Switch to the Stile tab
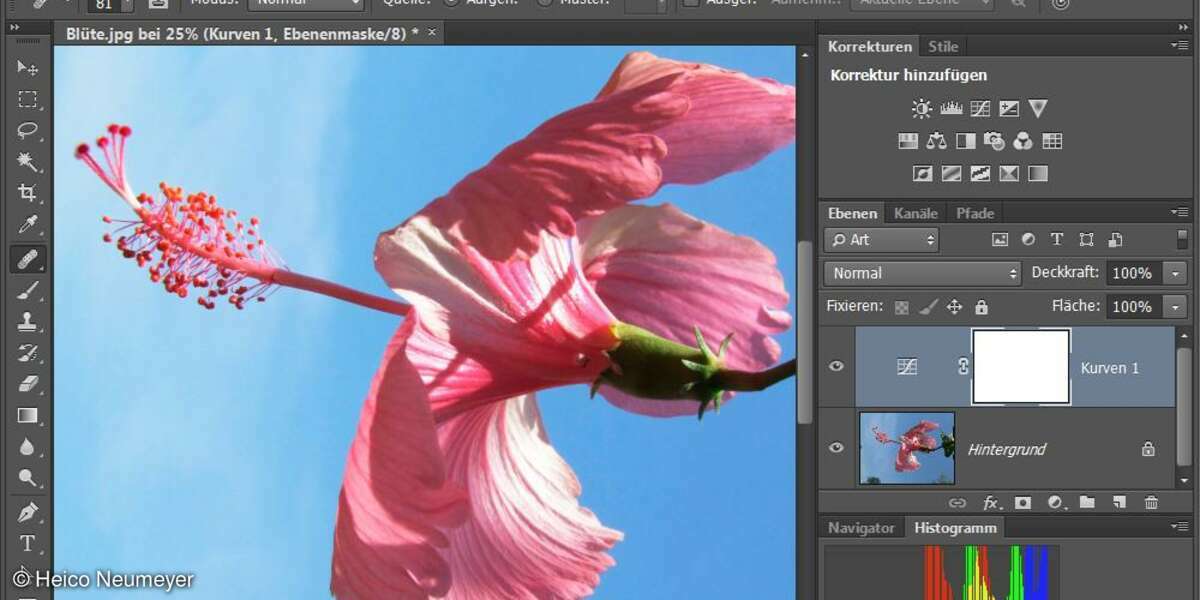Screen dimensions: 1200x600 (942, 46)
